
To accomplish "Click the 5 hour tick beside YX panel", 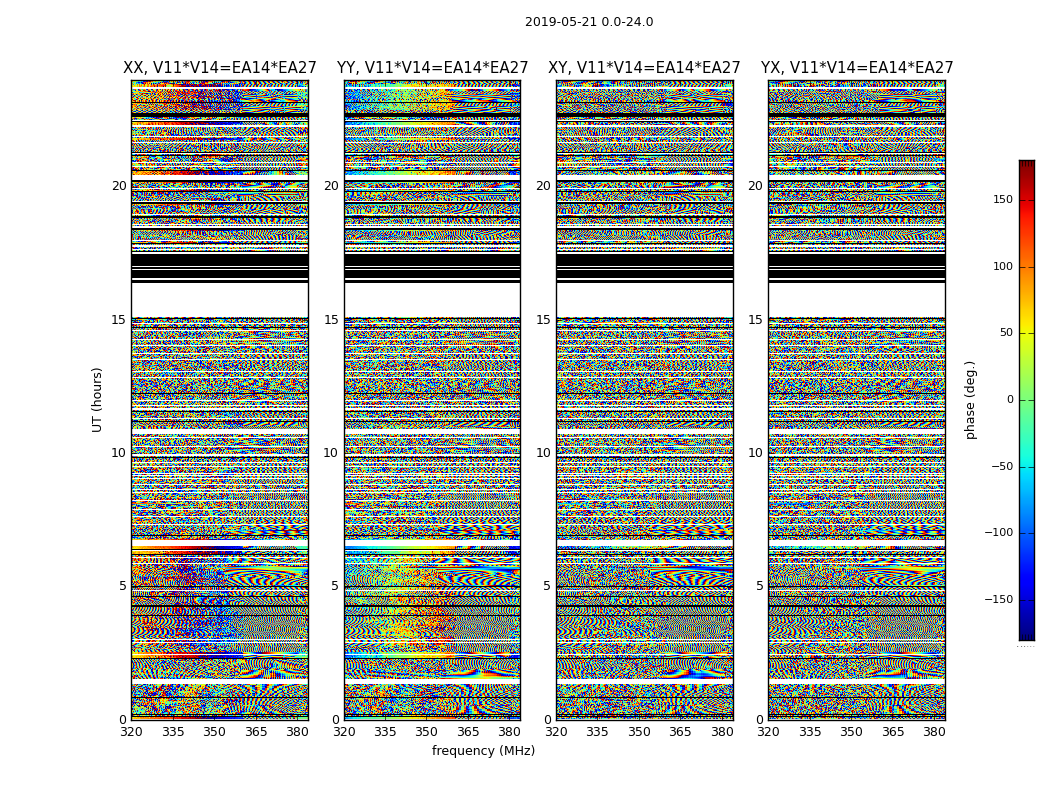I will pos(759,586).
